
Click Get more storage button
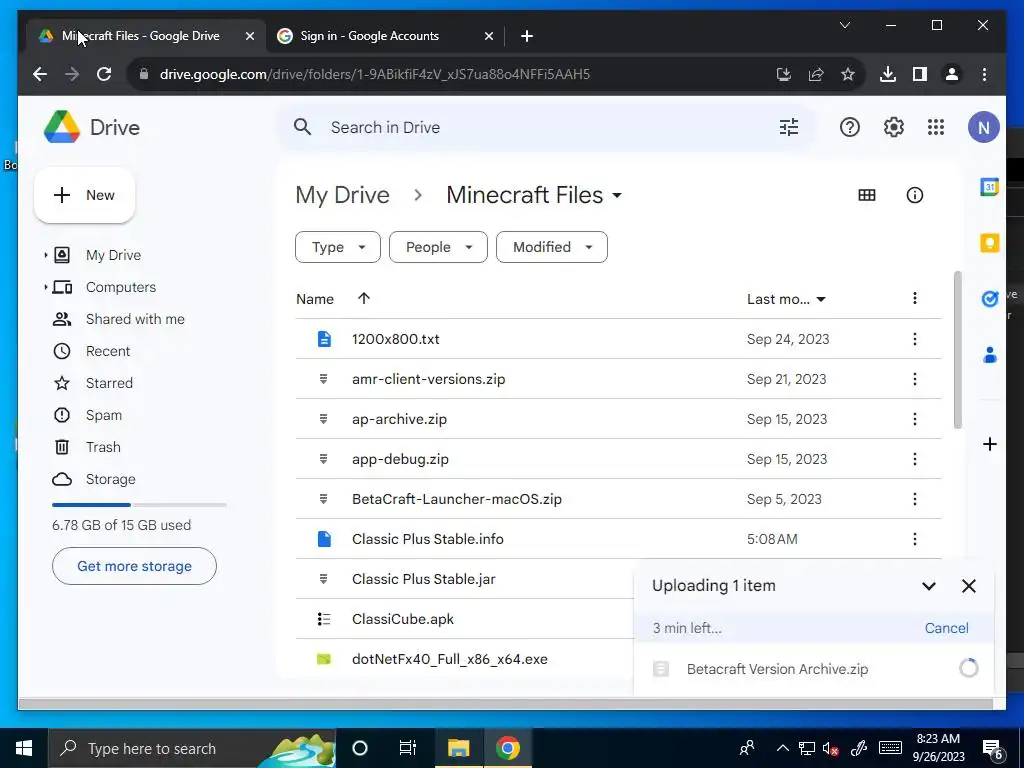point(135,566)
